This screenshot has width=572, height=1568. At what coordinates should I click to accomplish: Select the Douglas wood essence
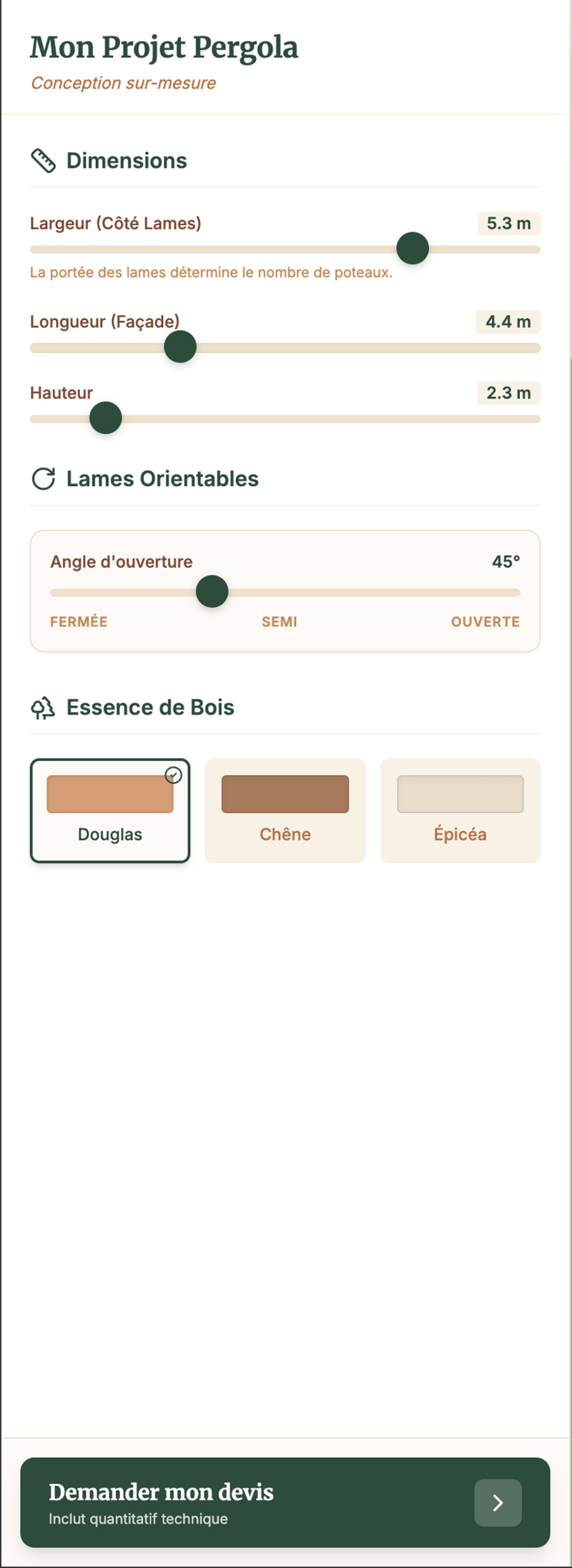109,810
